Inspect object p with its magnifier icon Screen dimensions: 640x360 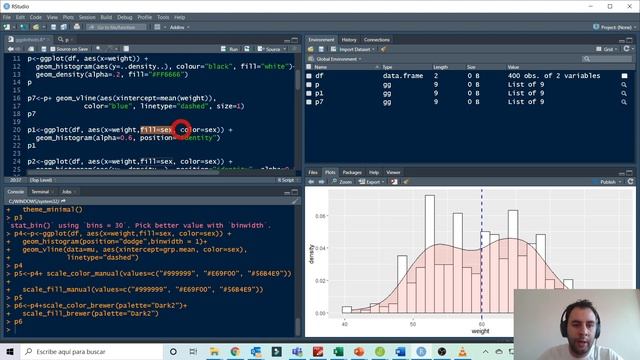point(624,85)
